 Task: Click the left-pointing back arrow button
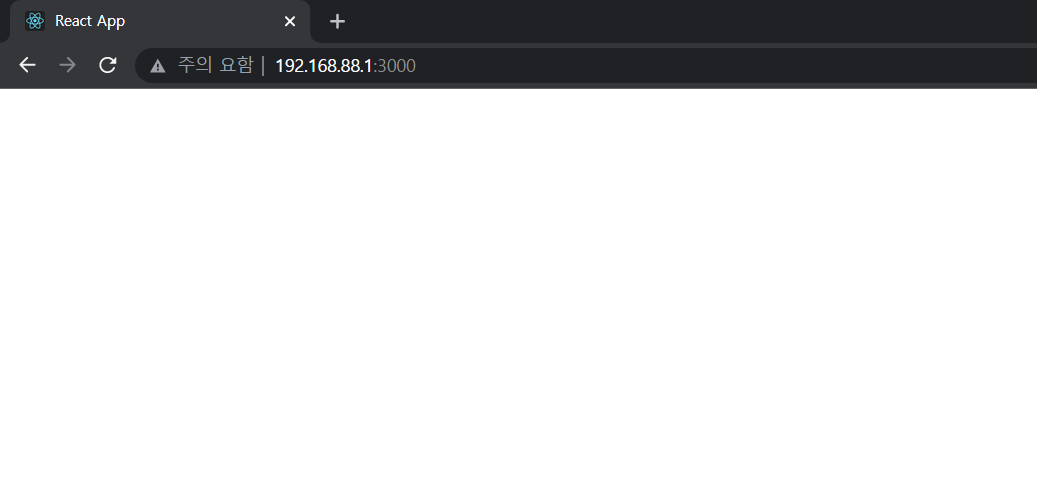27,65
